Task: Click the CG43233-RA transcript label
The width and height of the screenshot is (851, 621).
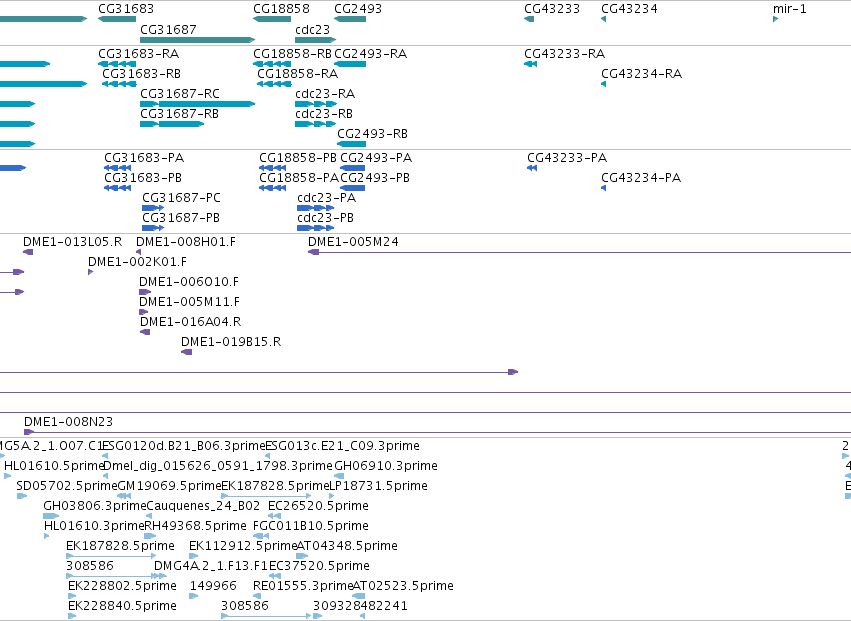Action: click(x=564, y=54)
